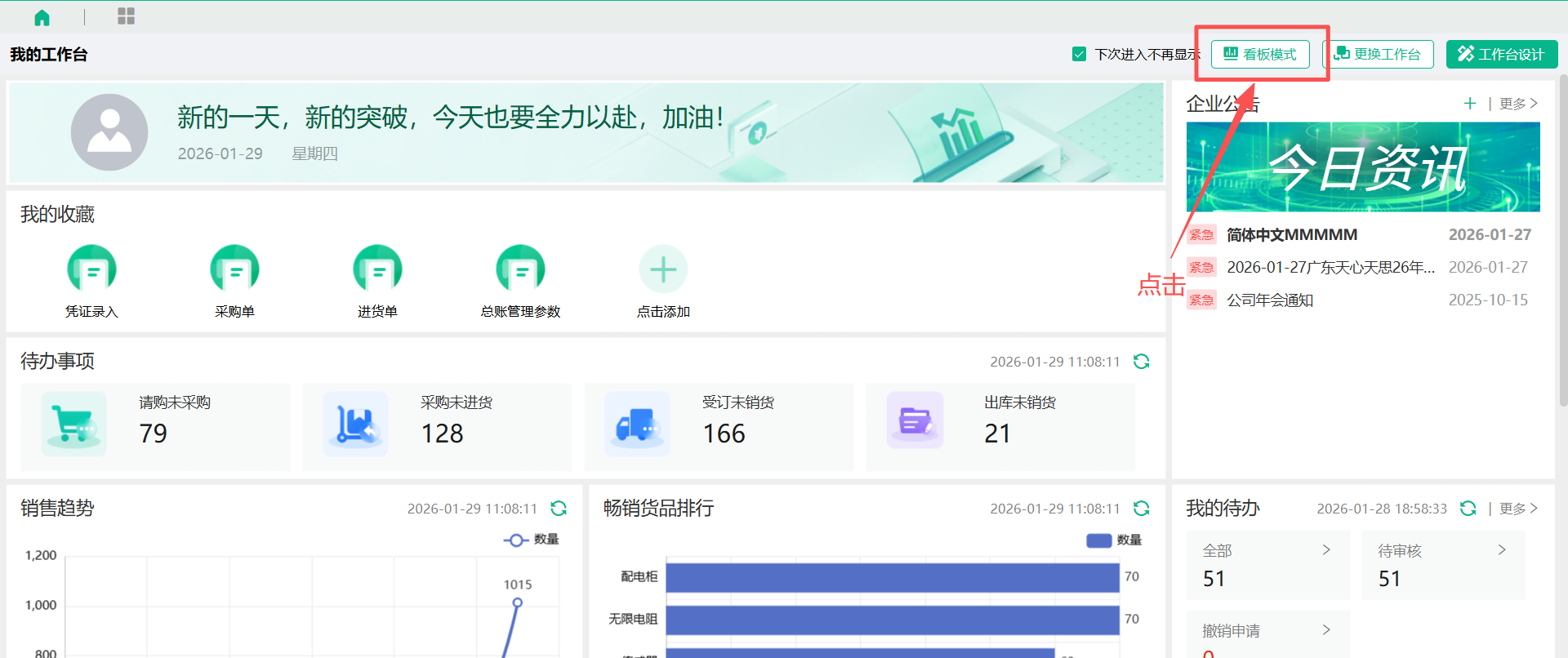Expand the 待审核 tasks card
This screenshot has width=1568, height=658.
(1442, 565)
